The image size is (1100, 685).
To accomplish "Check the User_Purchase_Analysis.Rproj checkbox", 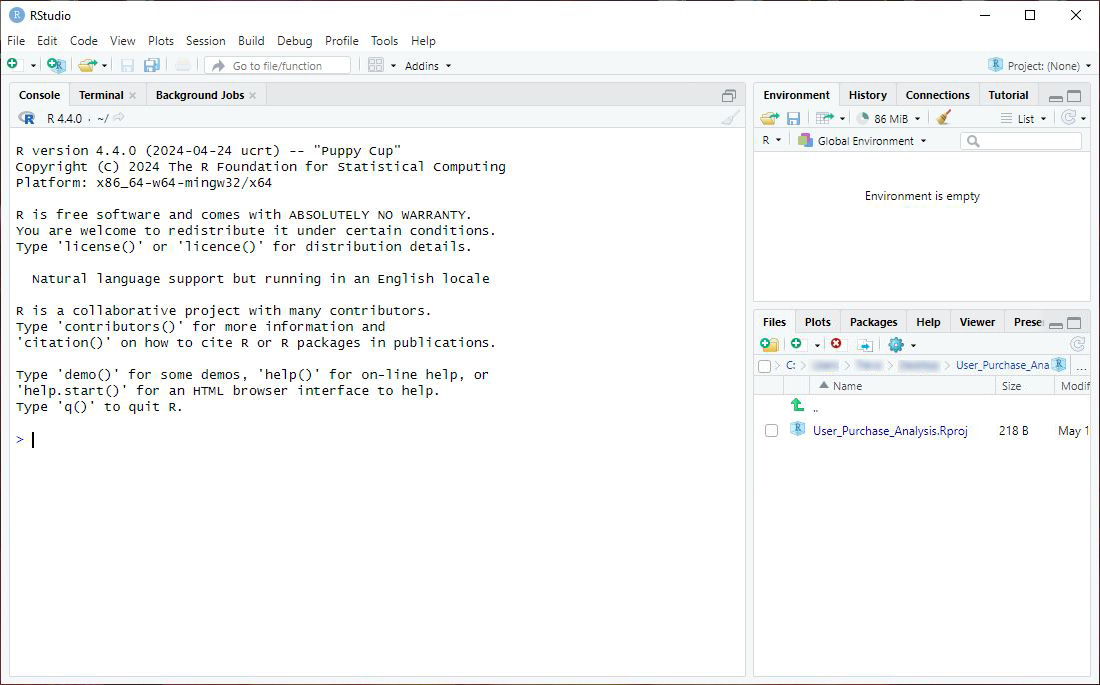I will [772, 431].
